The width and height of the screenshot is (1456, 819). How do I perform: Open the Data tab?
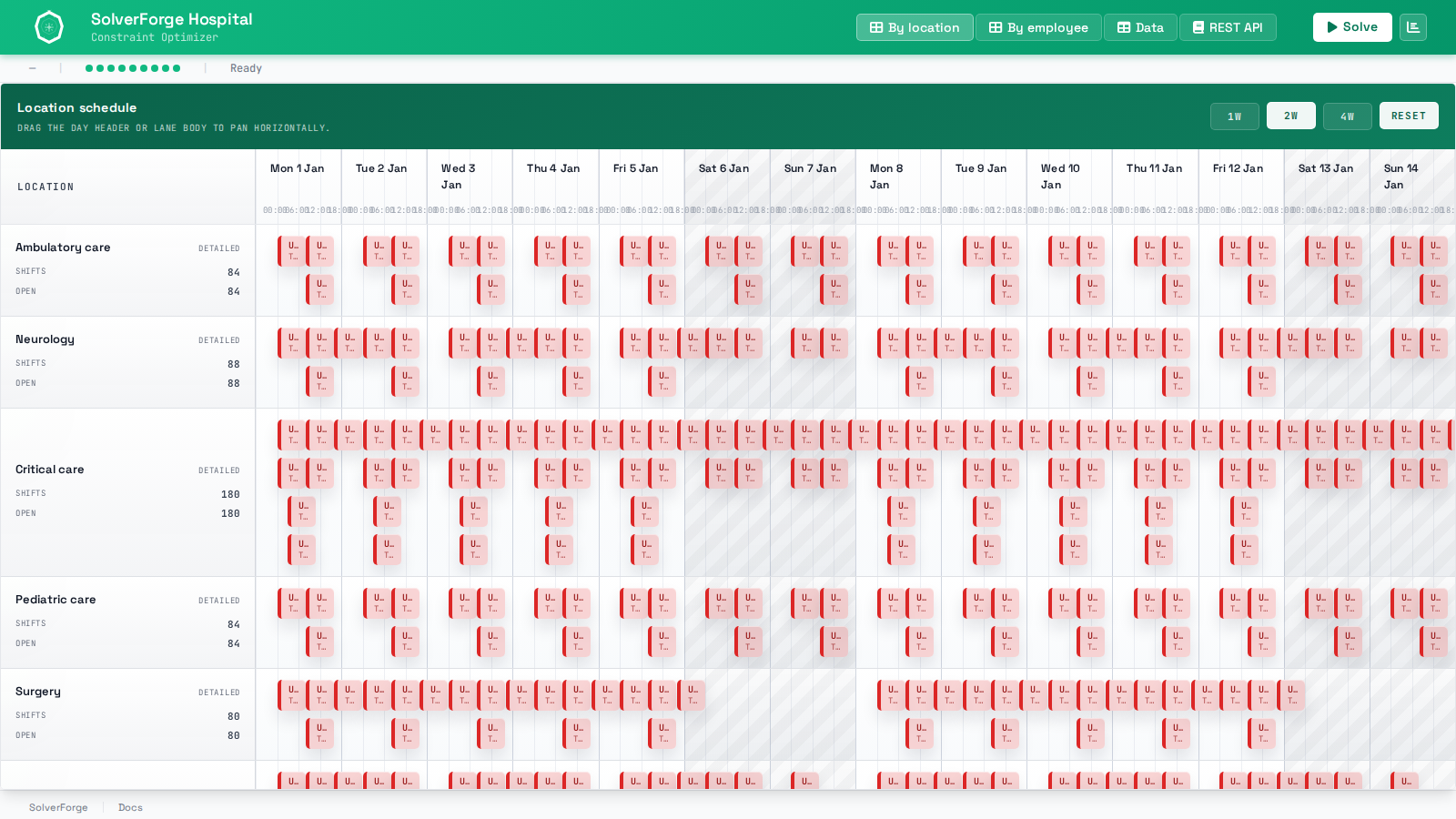click(x=1140, y=27)
